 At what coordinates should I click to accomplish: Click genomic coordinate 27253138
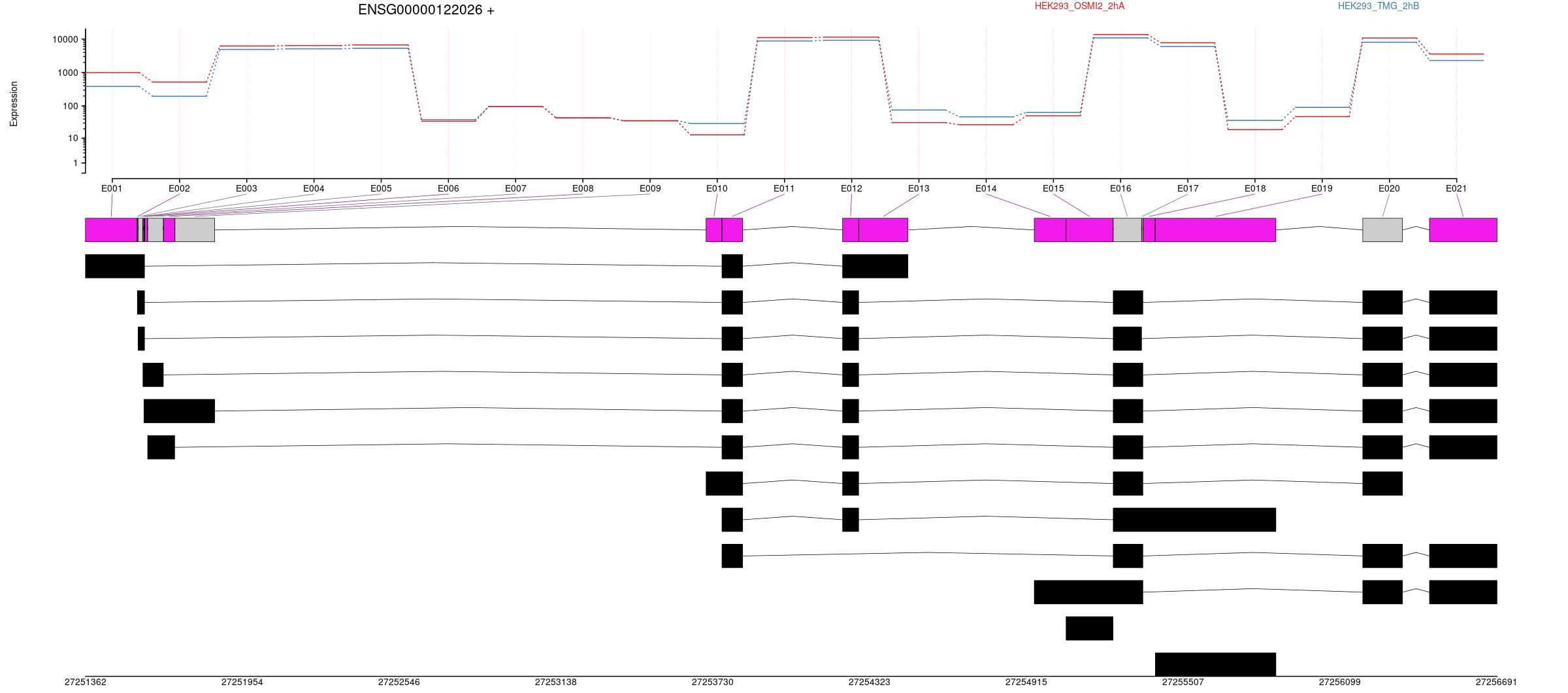tap(556, 682)
